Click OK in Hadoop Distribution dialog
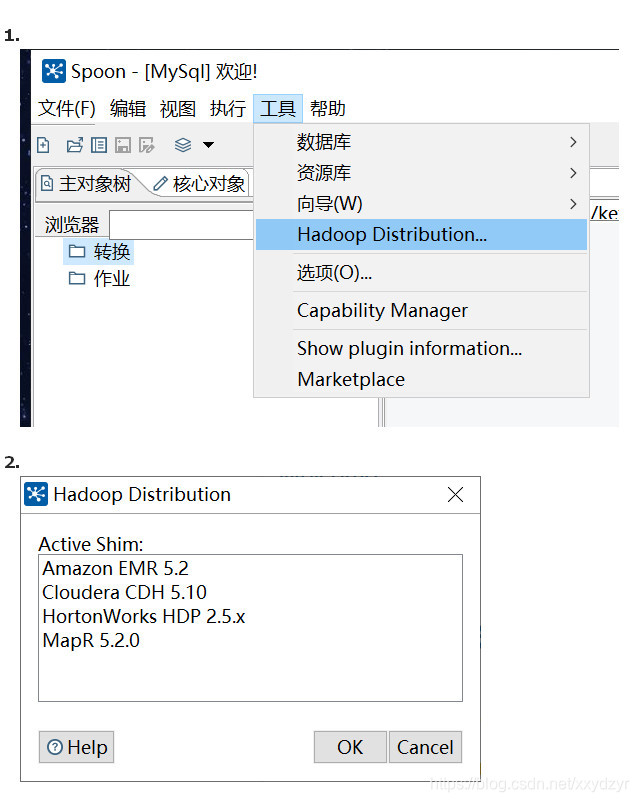The width and height of the screenshot is (639, 802). [350, 747]
